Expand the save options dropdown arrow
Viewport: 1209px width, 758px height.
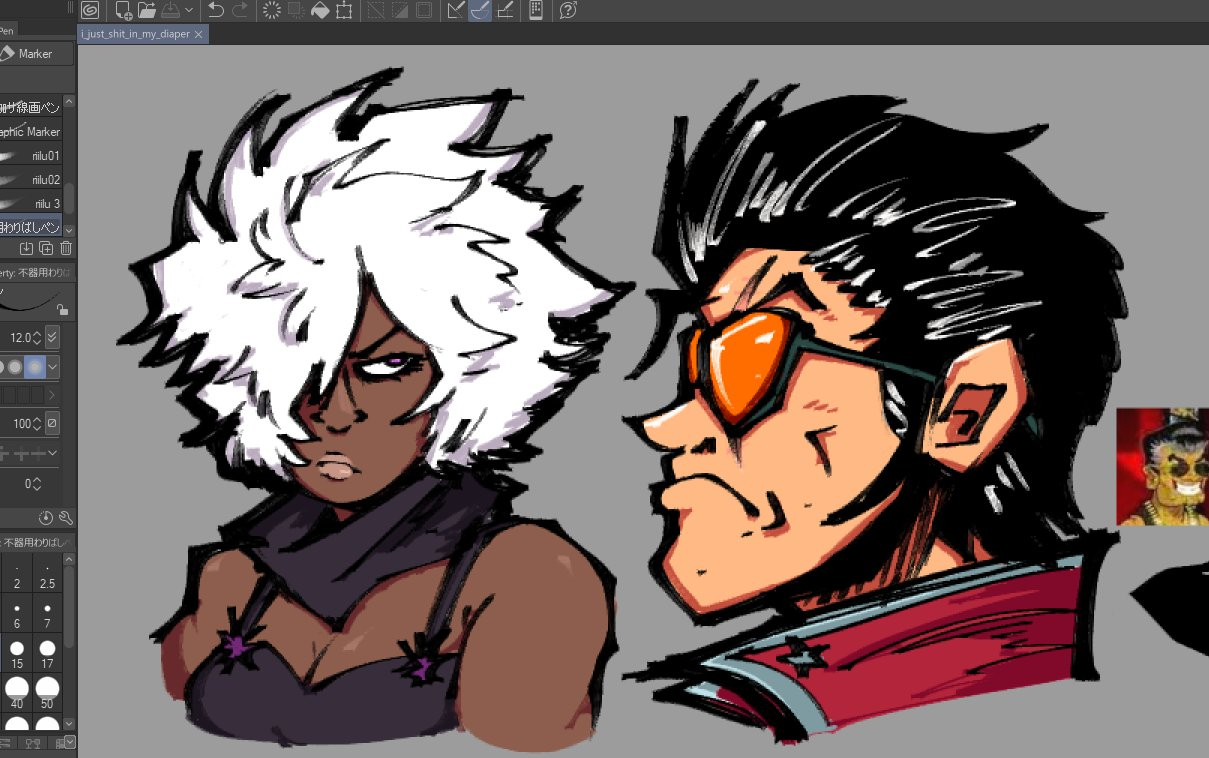coord(189,11)
